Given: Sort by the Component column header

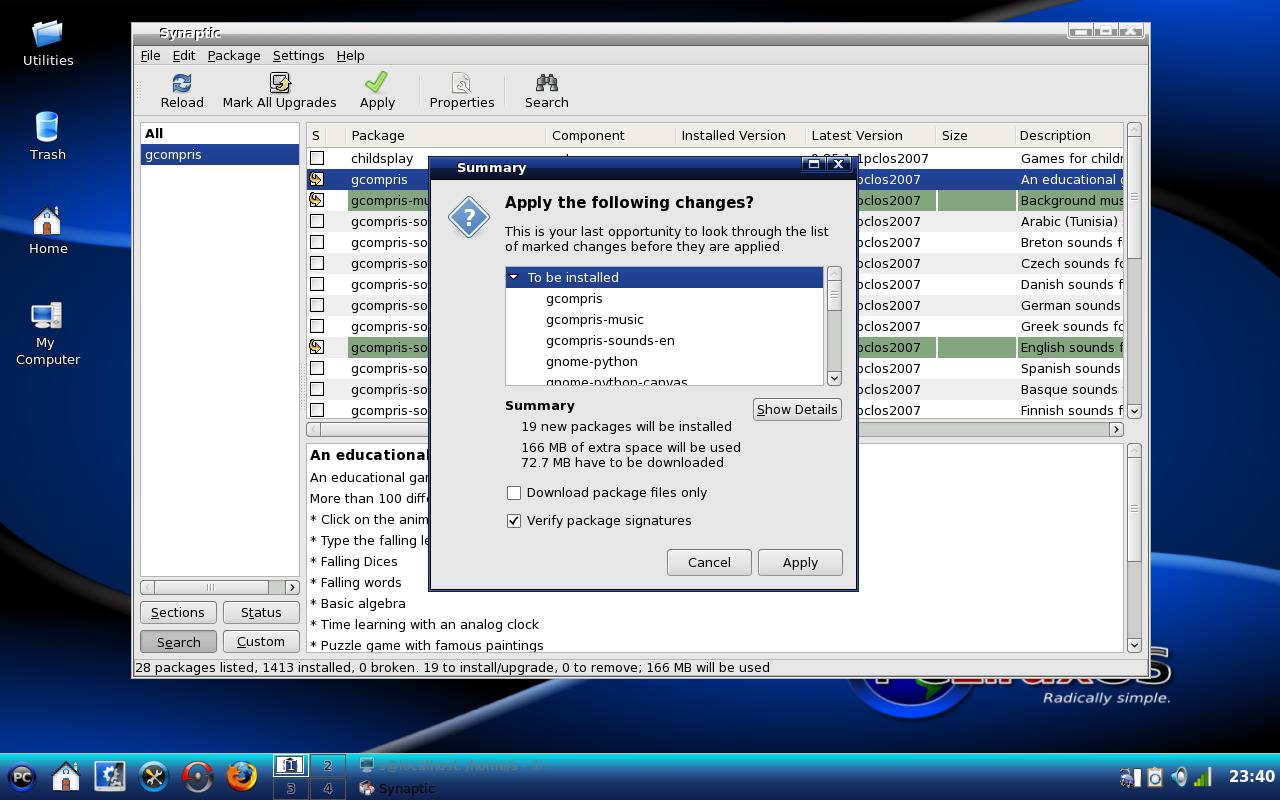Looking at the screenshot, I should [610, 135].
